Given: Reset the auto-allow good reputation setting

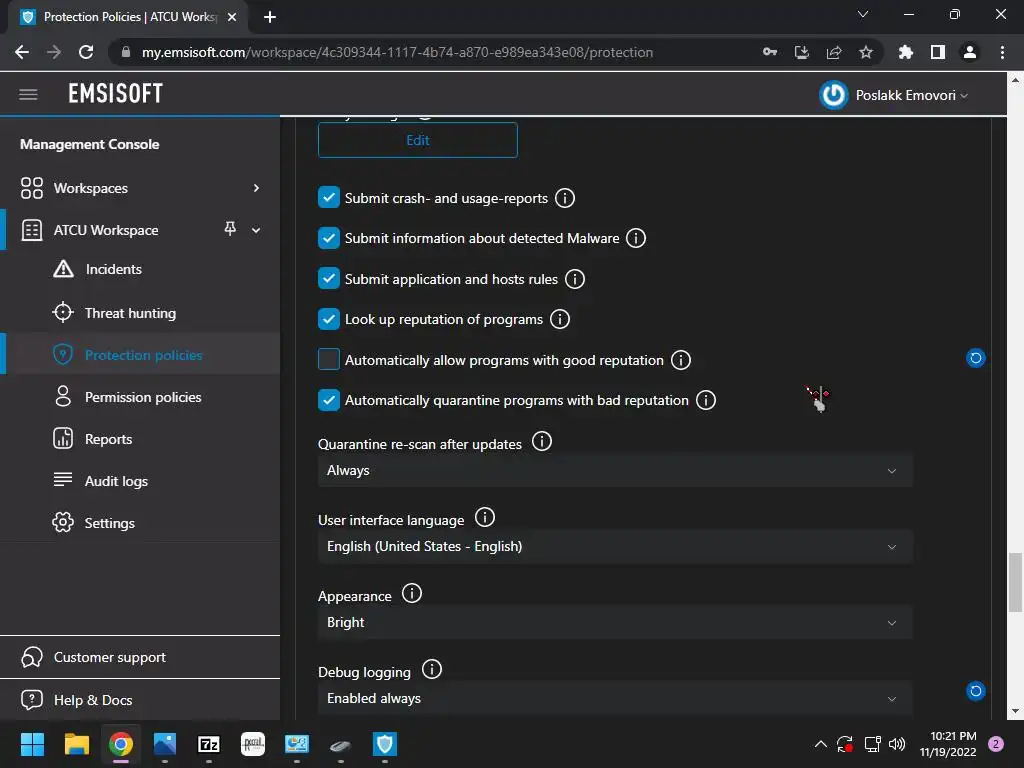Looking at the screenshot, I should pyautogui.click(x=976, y=358).
